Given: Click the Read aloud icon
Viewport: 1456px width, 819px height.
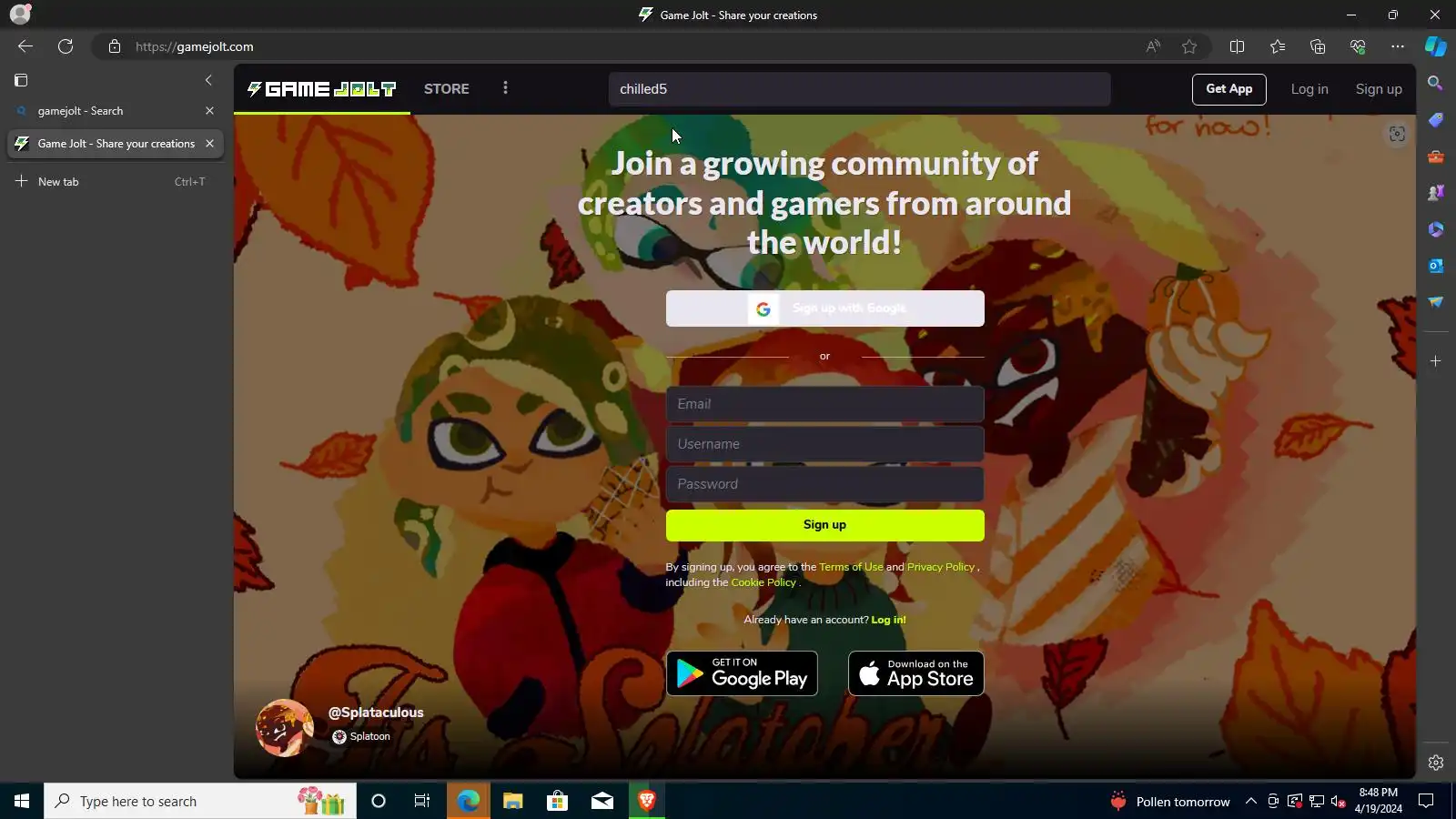Looking at the screenshot, I should click(1153, 46).
